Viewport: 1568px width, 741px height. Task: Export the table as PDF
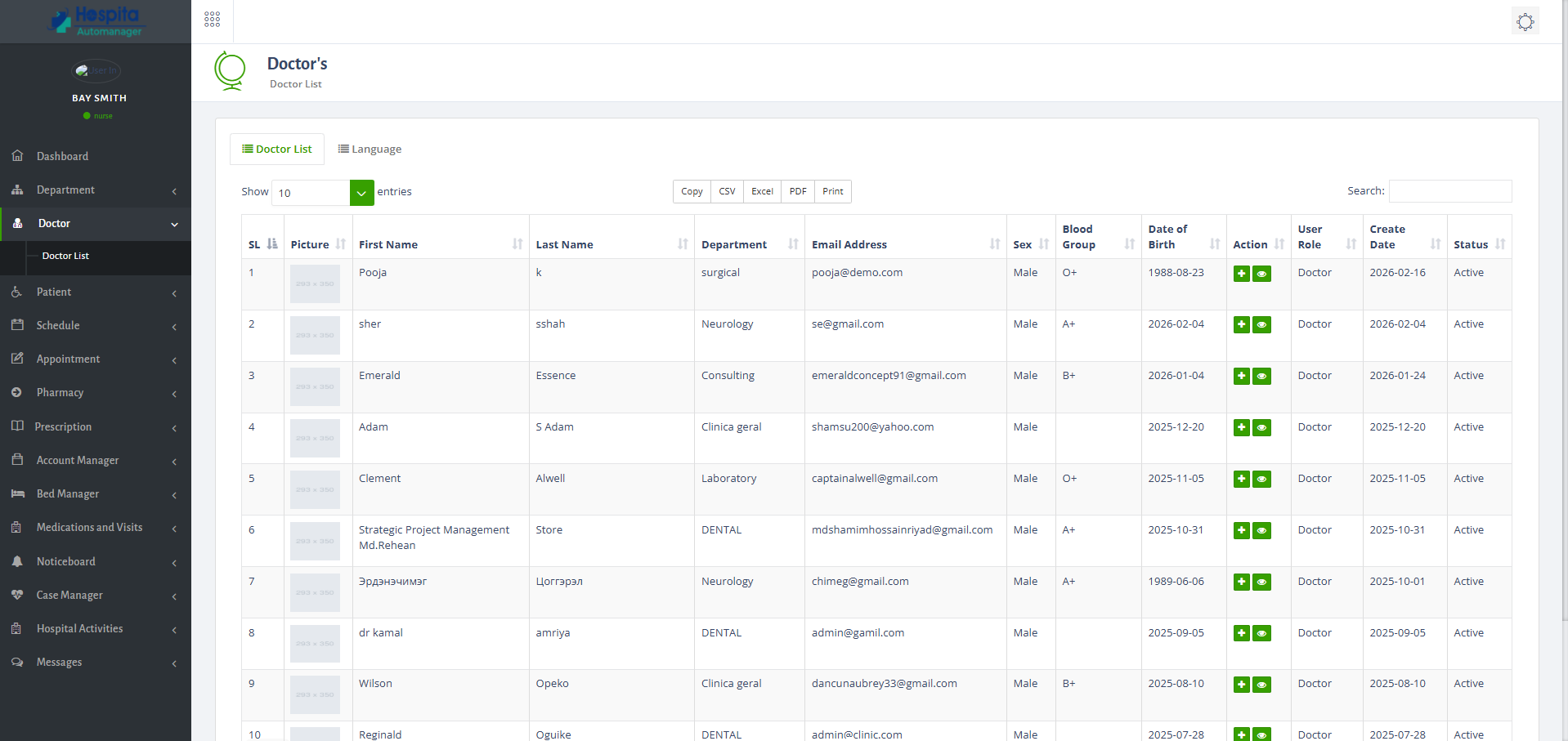click(x=796, y=191)
